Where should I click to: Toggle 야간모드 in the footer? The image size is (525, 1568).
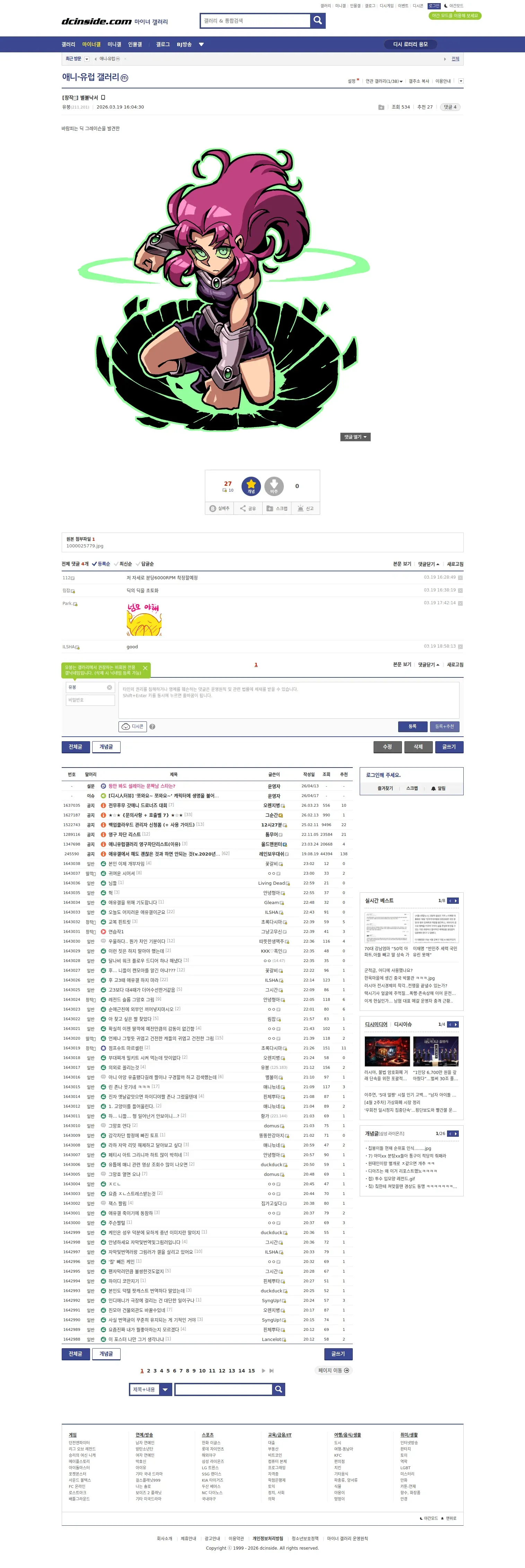coord(429,1518)
